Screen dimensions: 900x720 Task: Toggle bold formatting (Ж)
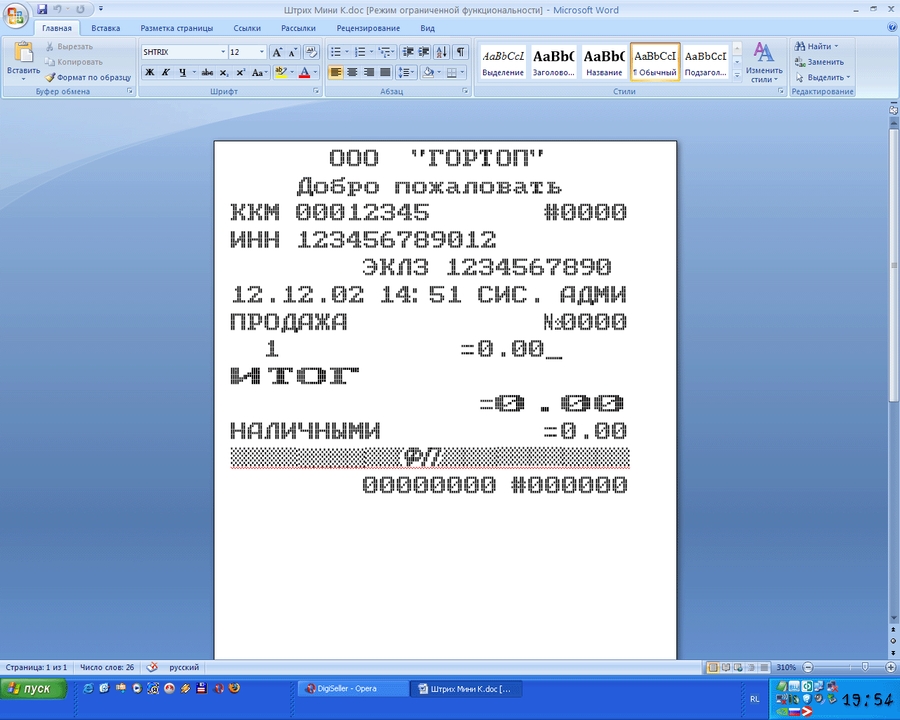[150, 72]
